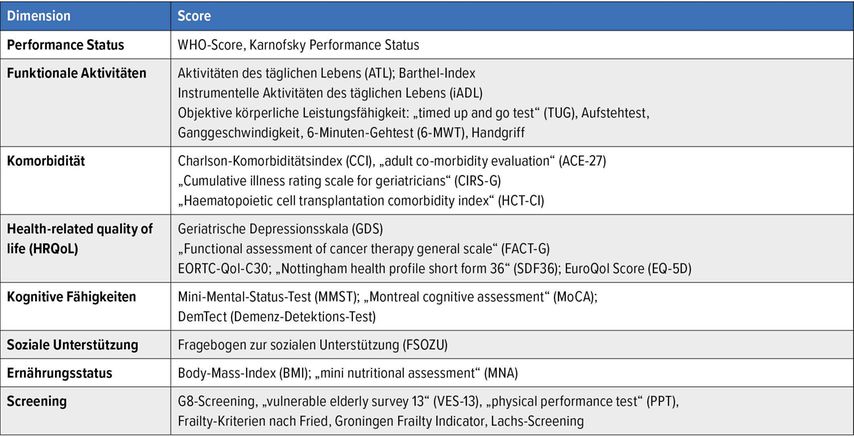The height and width of the screenshot is (437, 854).
Task: Select the Barthel-Index line
Action: click(x=326, y=73)
